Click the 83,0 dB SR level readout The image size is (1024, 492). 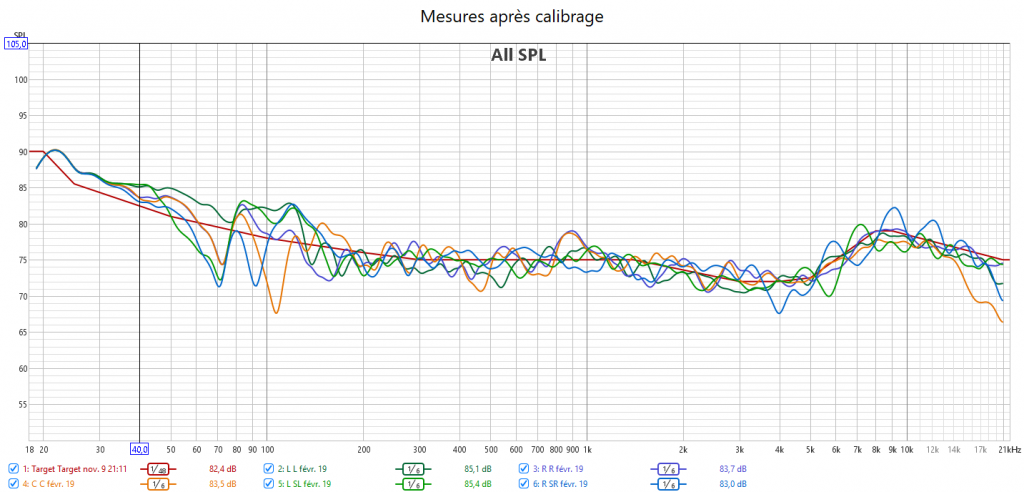[733, 484]
